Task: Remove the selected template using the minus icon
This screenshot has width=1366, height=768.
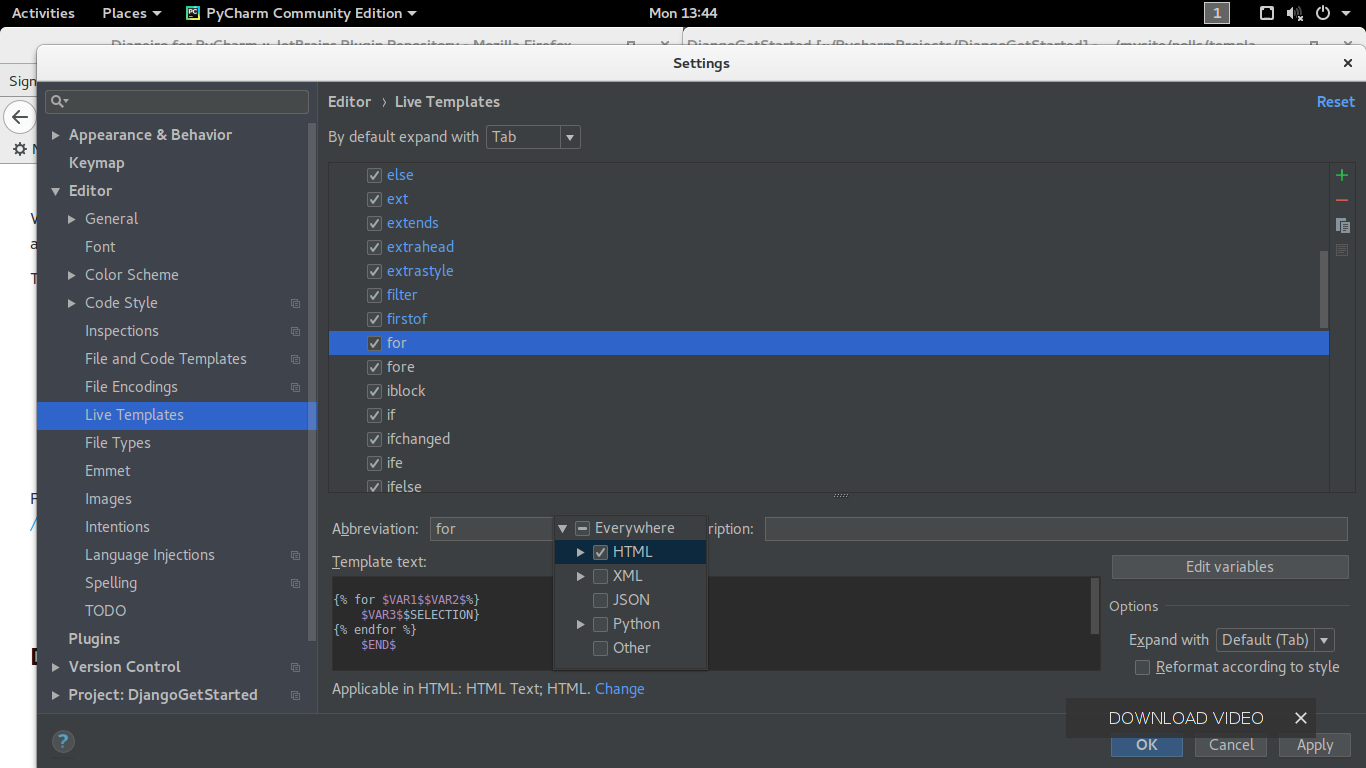Action: pyautogui.click(x=1342, y=199)
